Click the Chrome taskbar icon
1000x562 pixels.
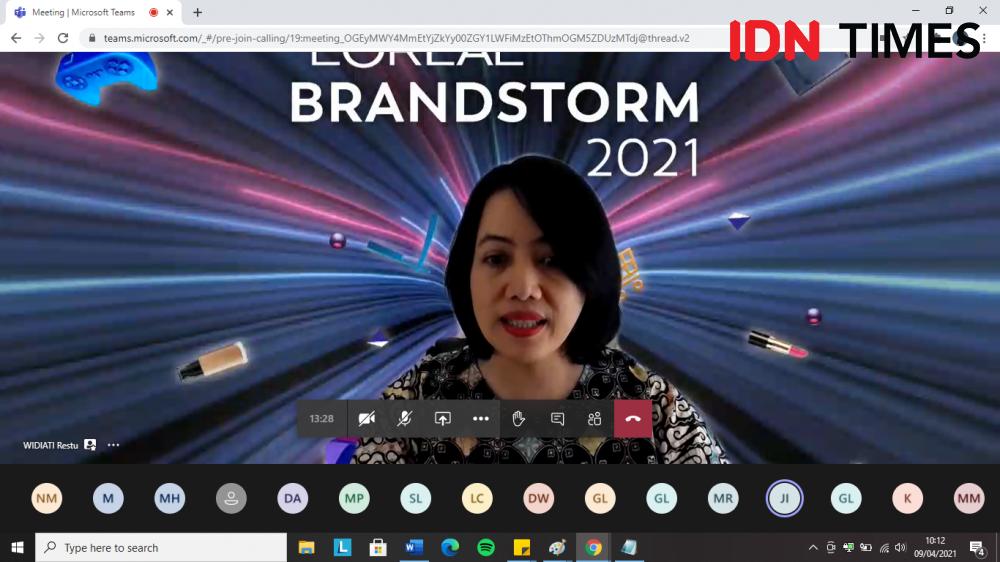(593, 547)
